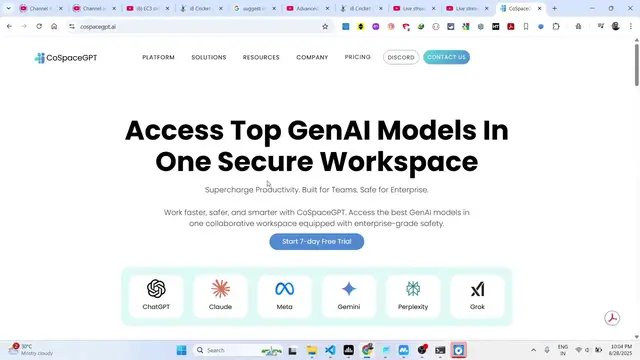Open the RESOURCES menu
The image size is (640, 360).
pyautogui.click(x=261, y=57)
